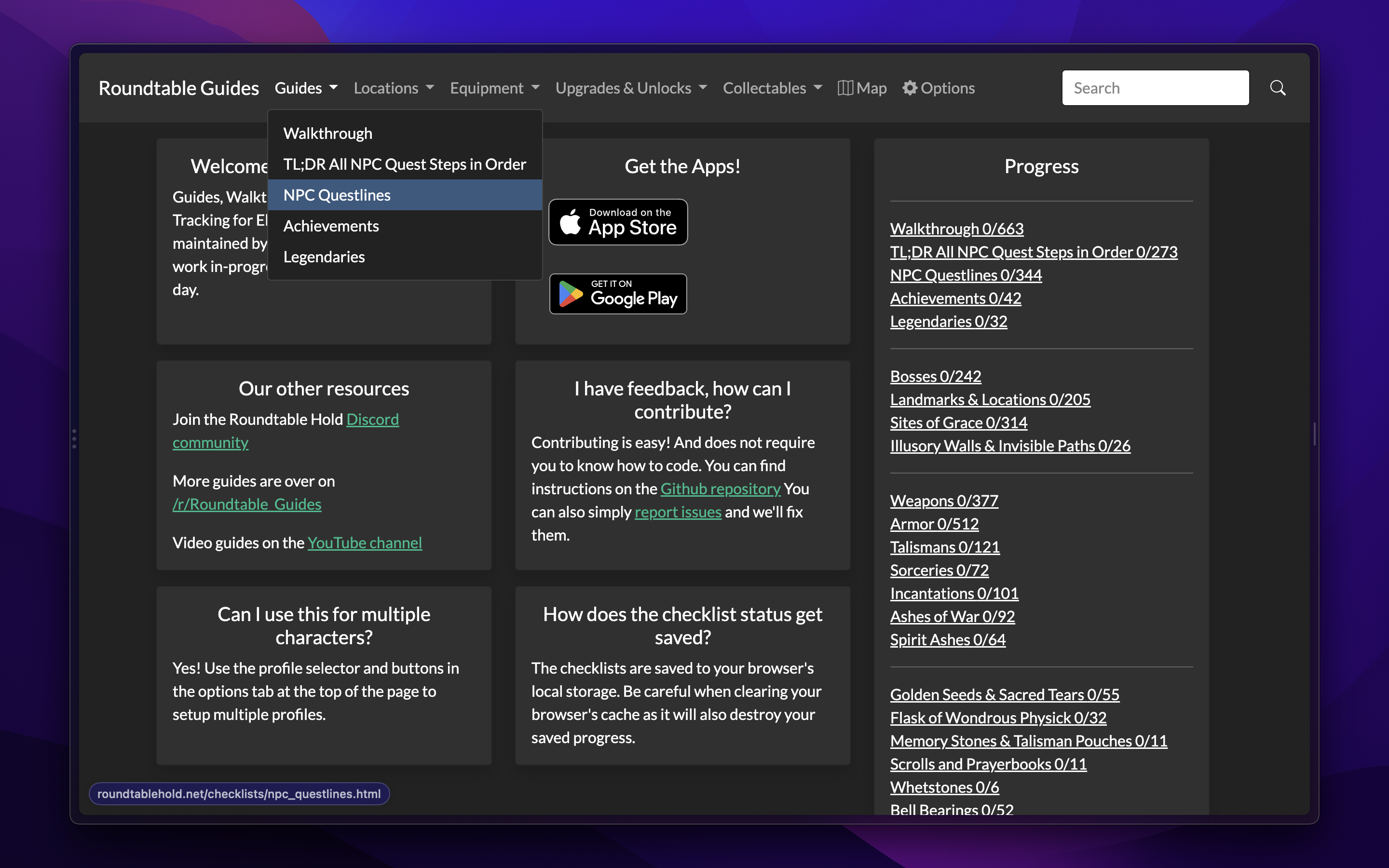Open the Map page with book icon
The height and width of the screenshot is (868, 1389).
point(862,88)
